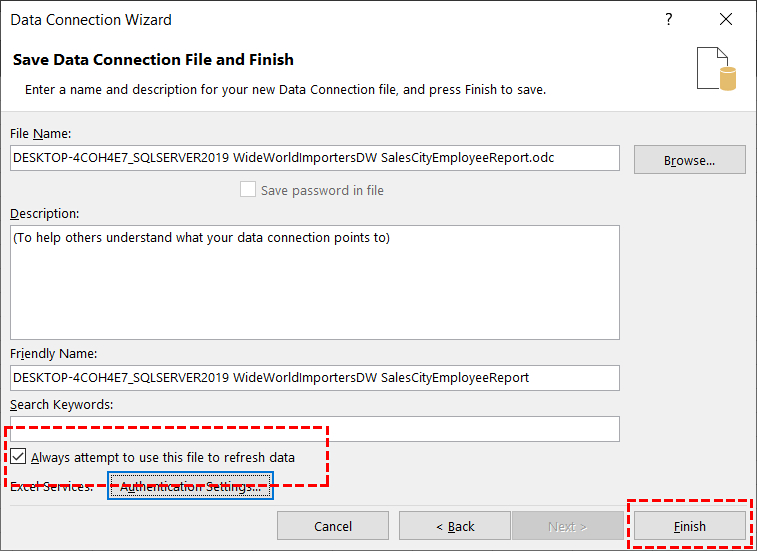
Task: Open Authentication Settings for Excel Services
Action: (190, 487)
